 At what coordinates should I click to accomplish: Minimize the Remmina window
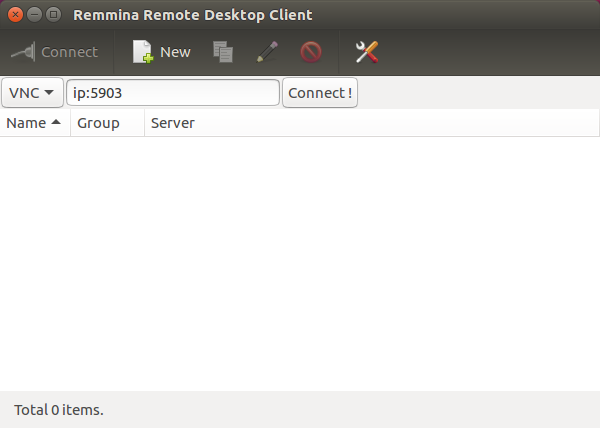tap(34, 15)
